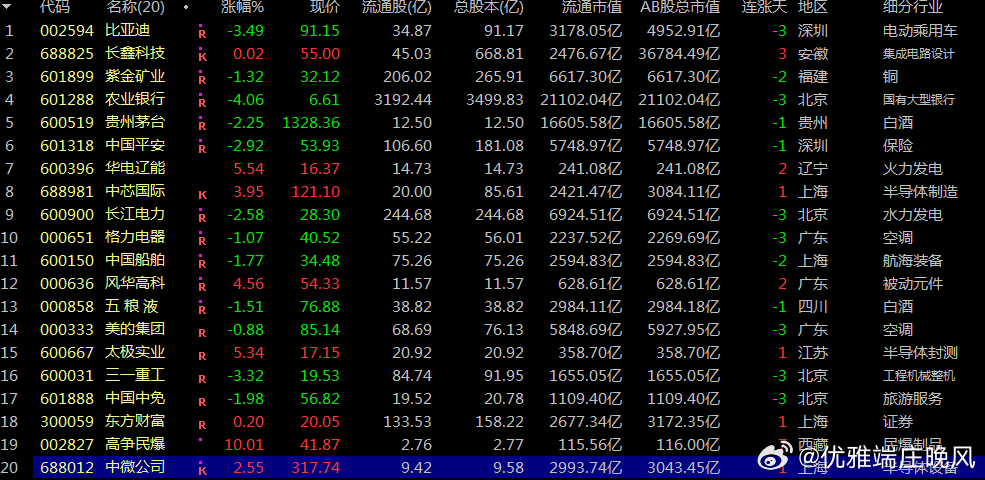This screenshot has width=985, height=480.
Task: Click the small dot icon after 名称(20) header
Action: [x=185, y=8]
